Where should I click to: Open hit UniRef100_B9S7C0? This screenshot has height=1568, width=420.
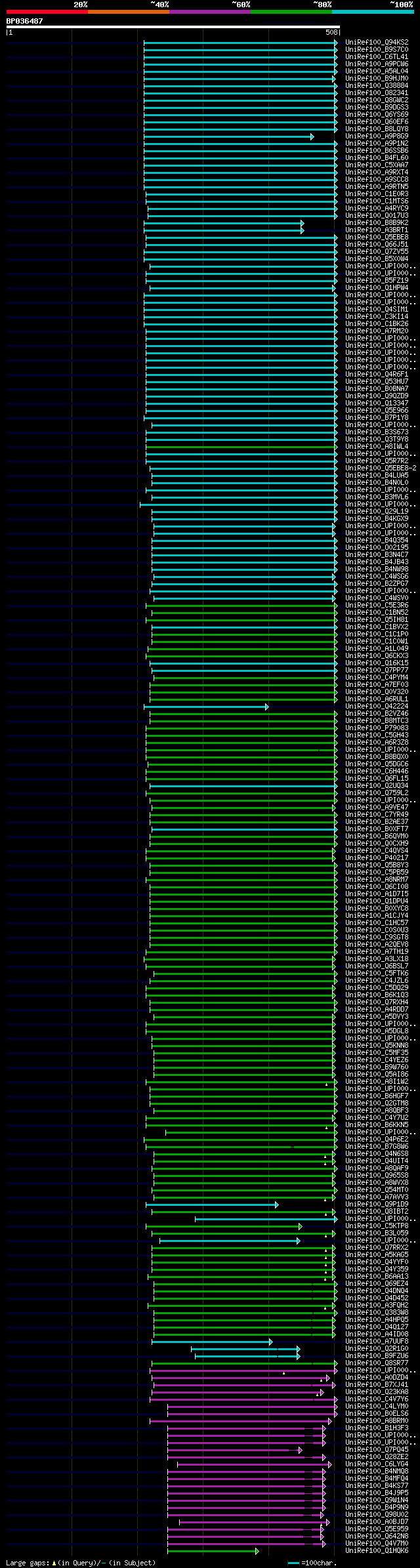[377, 50]
